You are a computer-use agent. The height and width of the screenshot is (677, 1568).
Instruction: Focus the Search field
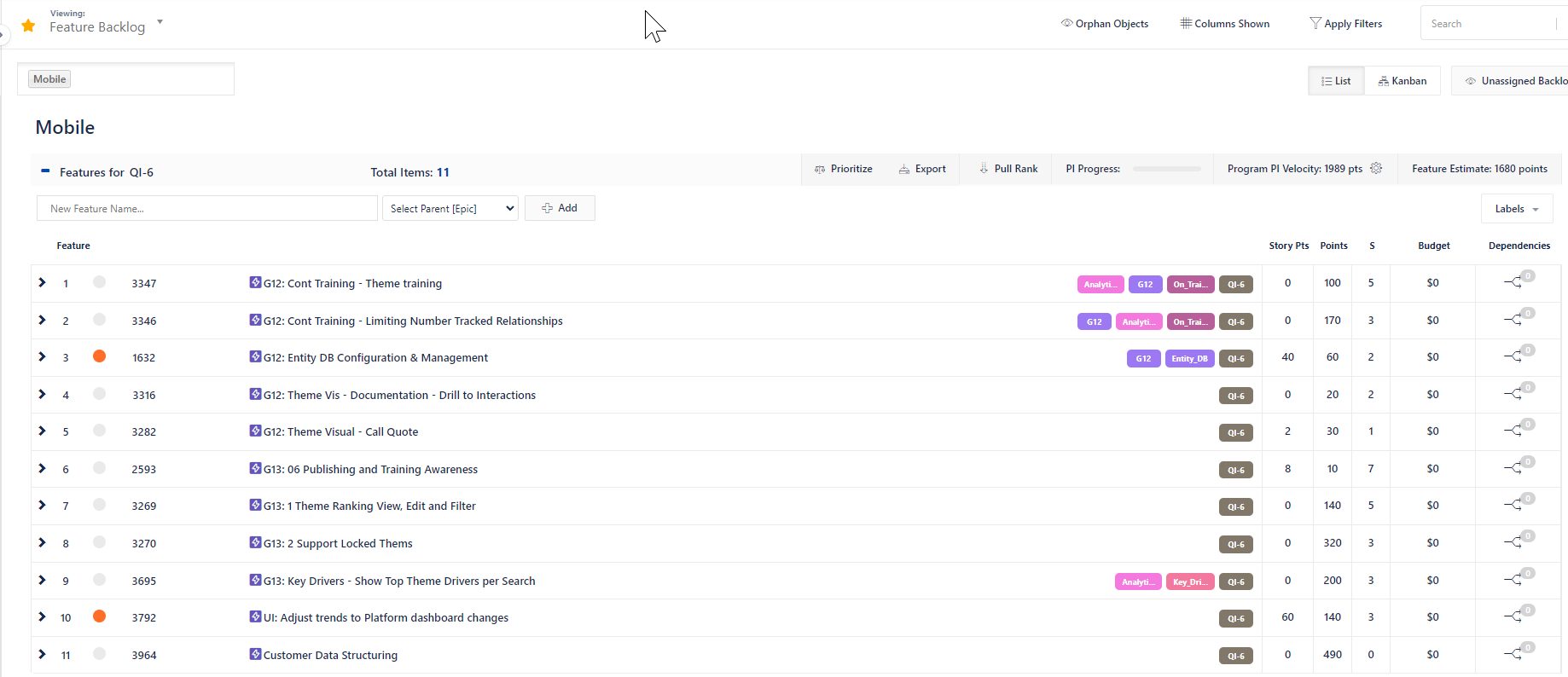coord(1493,24)
